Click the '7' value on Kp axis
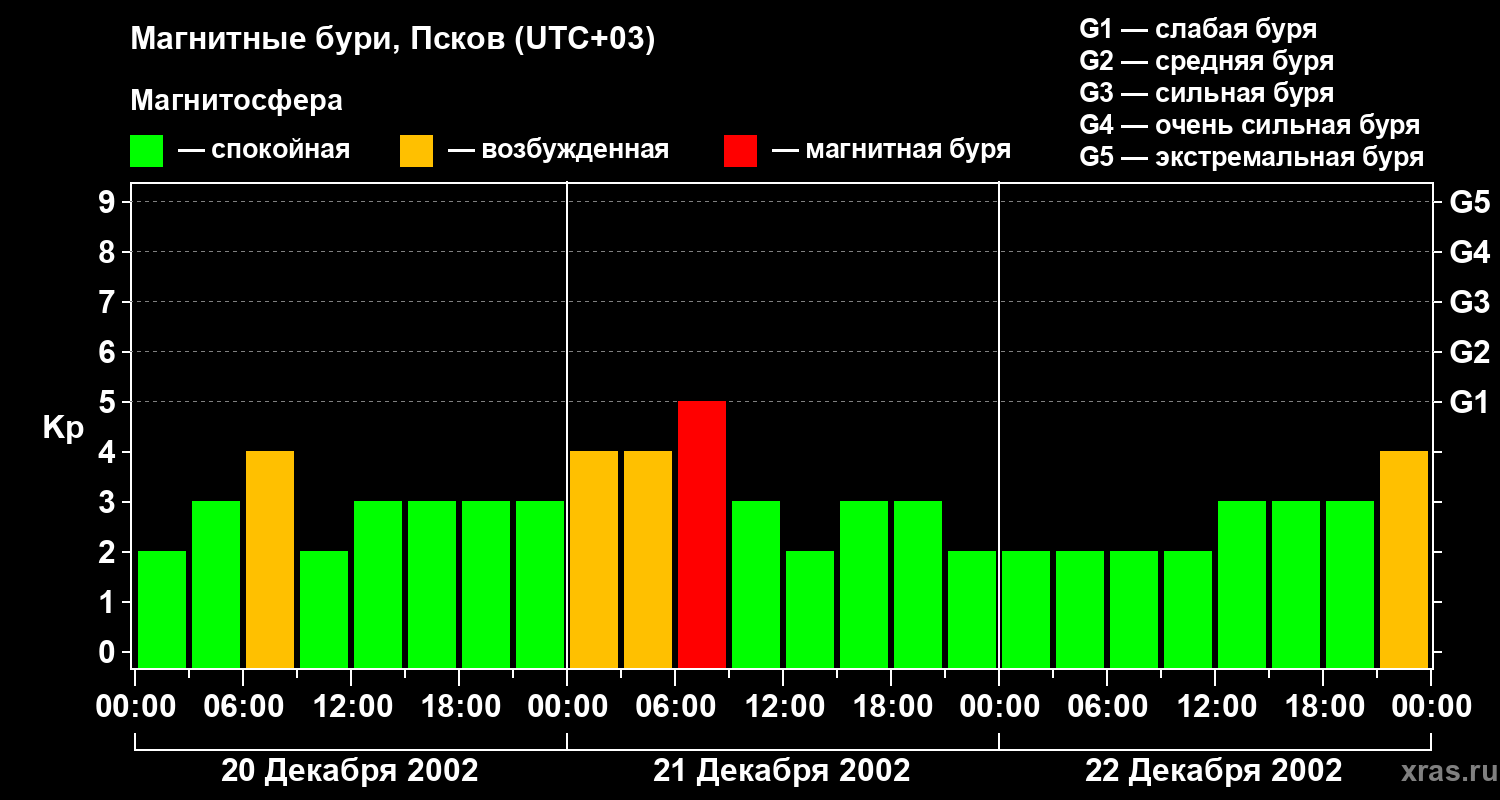Viewport: 1500px width, 800px height. pyautogui.click(x=109, y=303)
